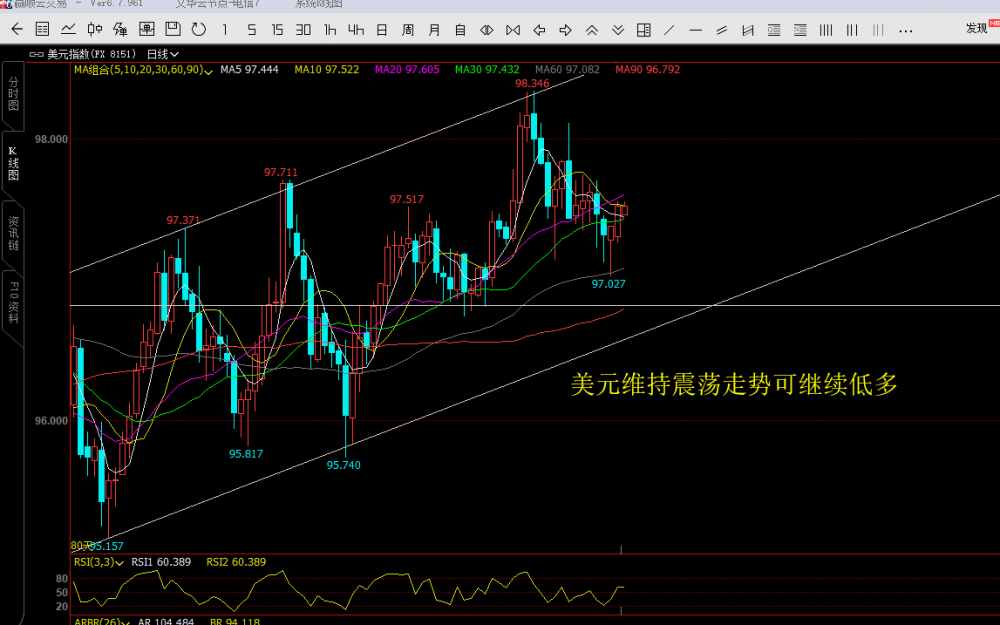This screenshot has height=625, width=1000.
Task: Click the 98.000 price axis label
Action: (x=51, y=140)
